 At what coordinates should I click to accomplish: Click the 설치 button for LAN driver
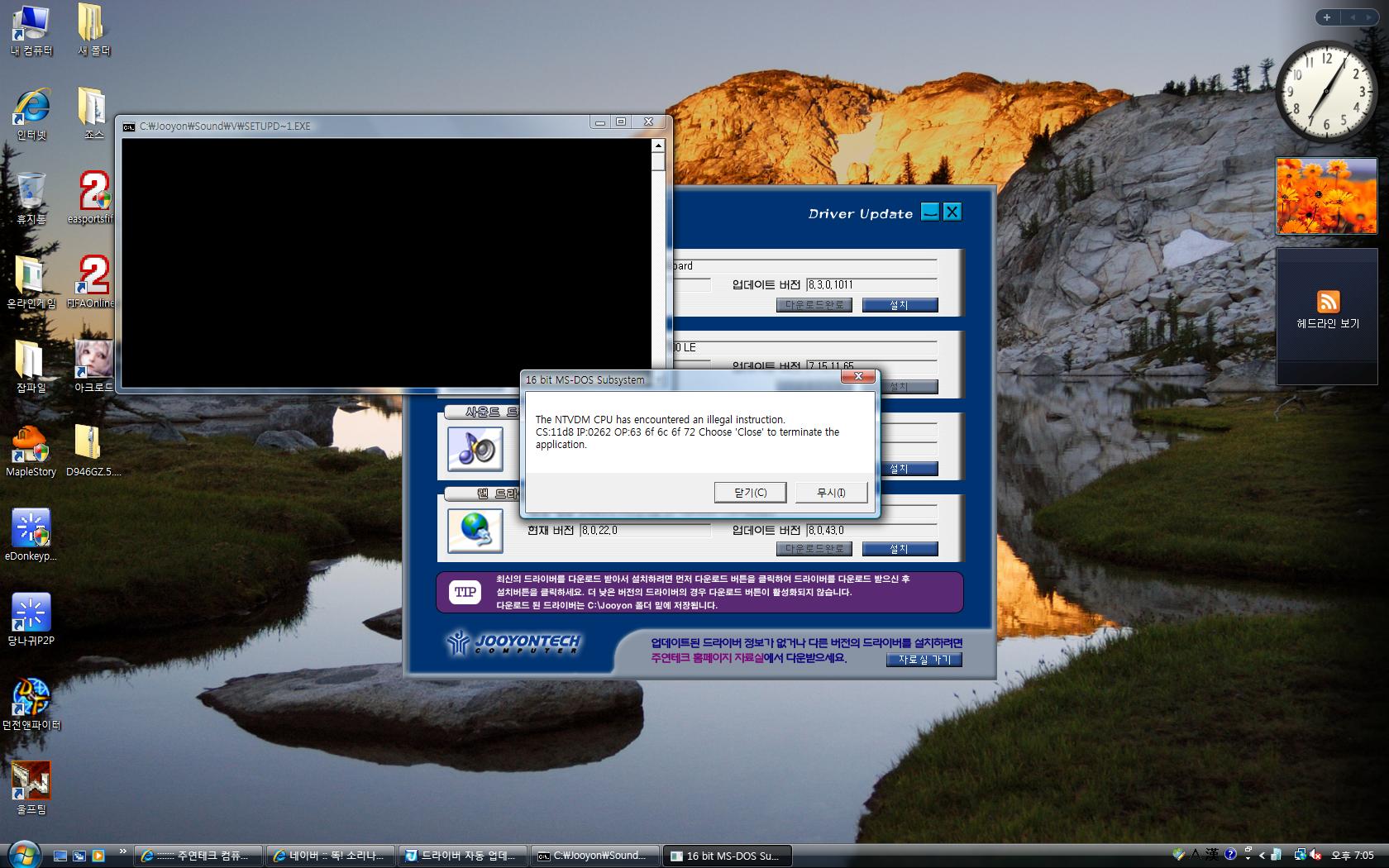click(900, 549)
